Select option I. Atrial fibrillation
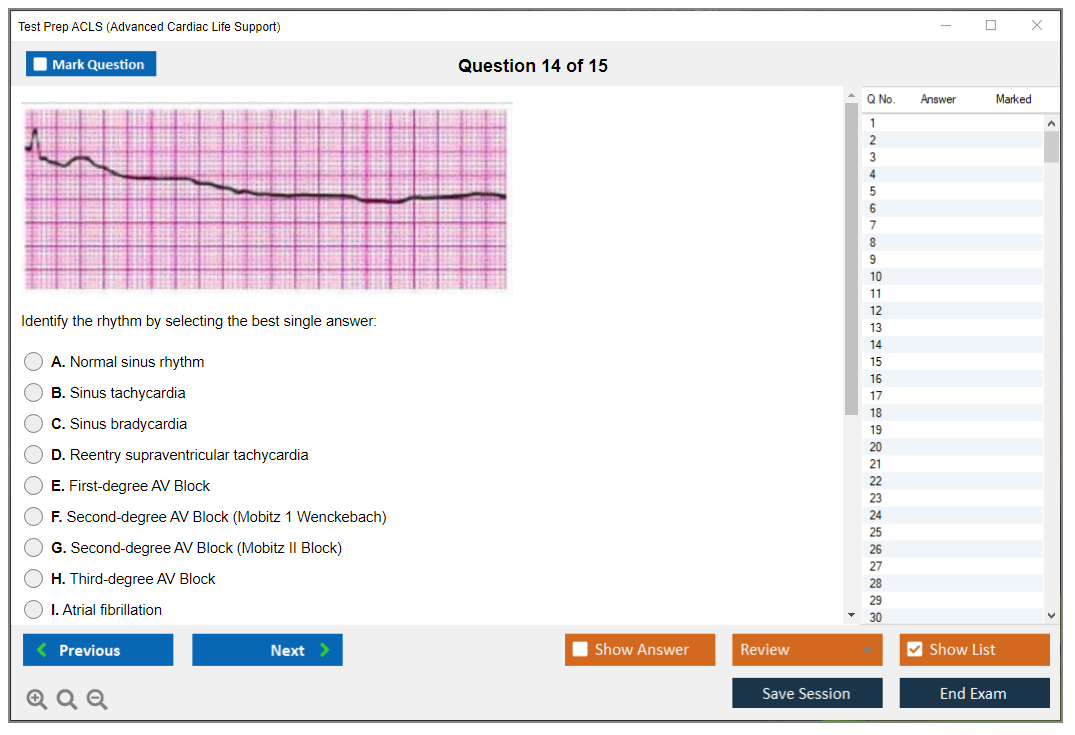The image size is (1075, 735). tap(34, 610)
